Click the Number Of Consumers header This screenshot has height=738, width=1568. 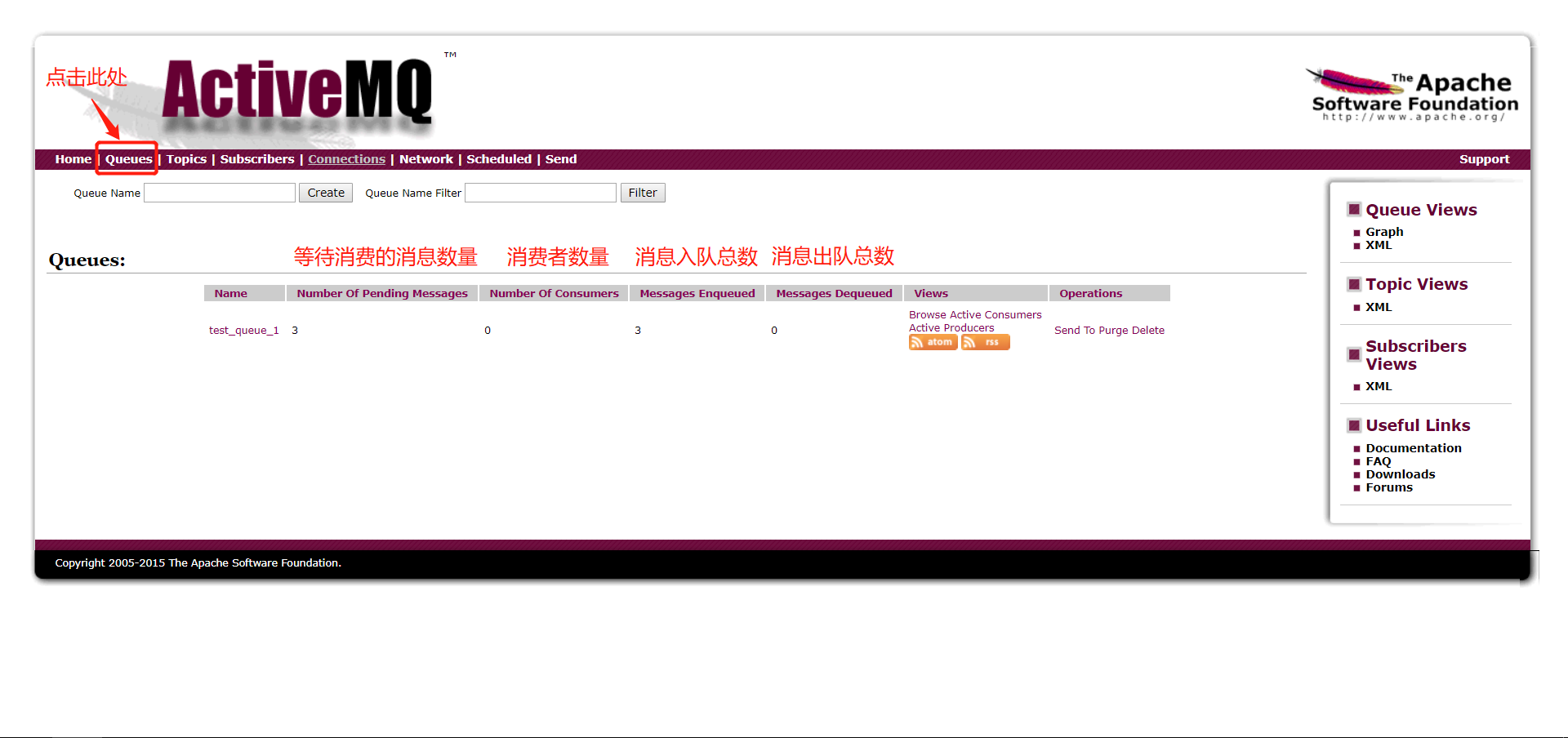point(555,293)
